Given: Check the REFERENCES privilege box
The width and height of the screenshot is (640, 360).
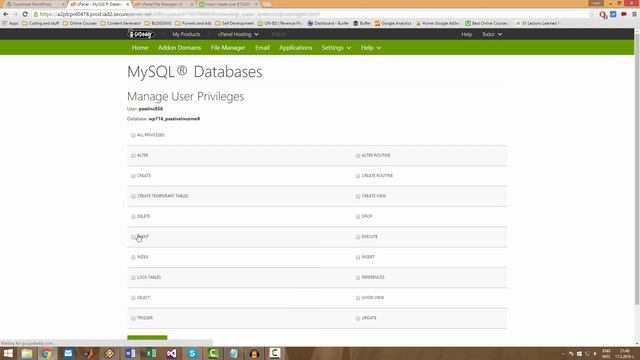Looking at the screenshot, I should click(358, 278).
